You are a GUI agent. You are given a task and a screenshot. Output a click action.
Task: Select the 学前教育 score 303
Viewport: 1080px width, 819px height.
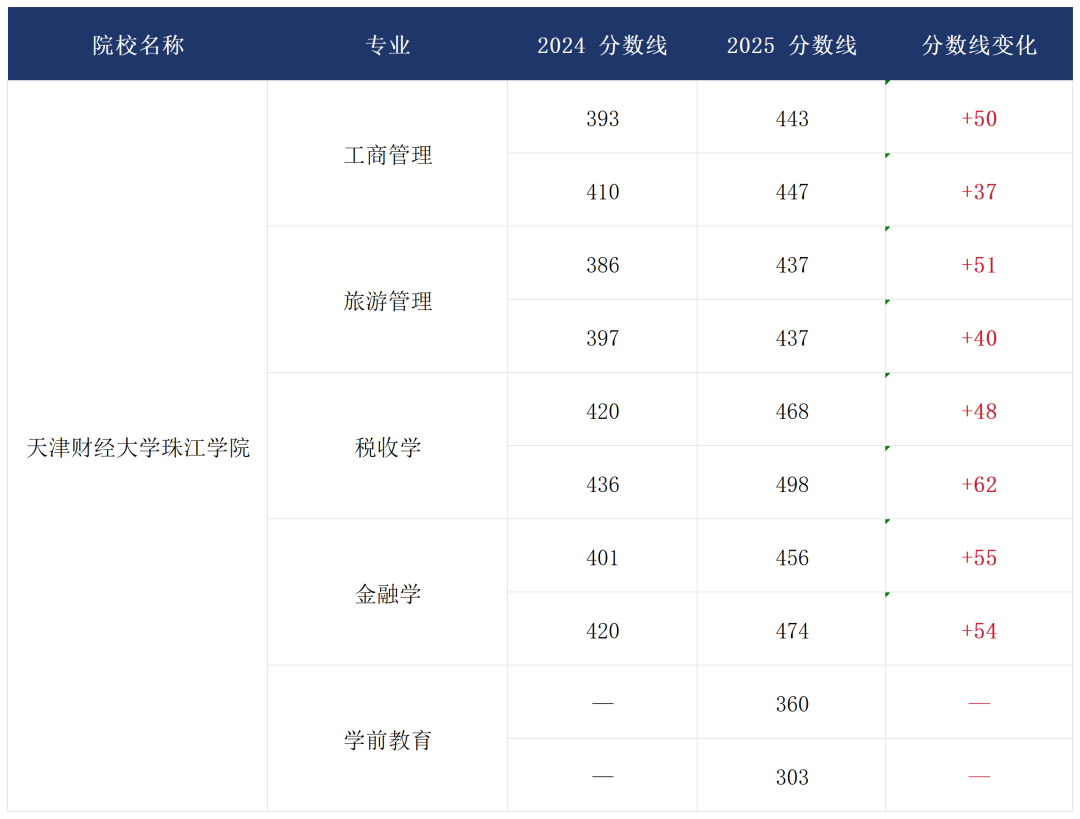click(x=792, y=777)
